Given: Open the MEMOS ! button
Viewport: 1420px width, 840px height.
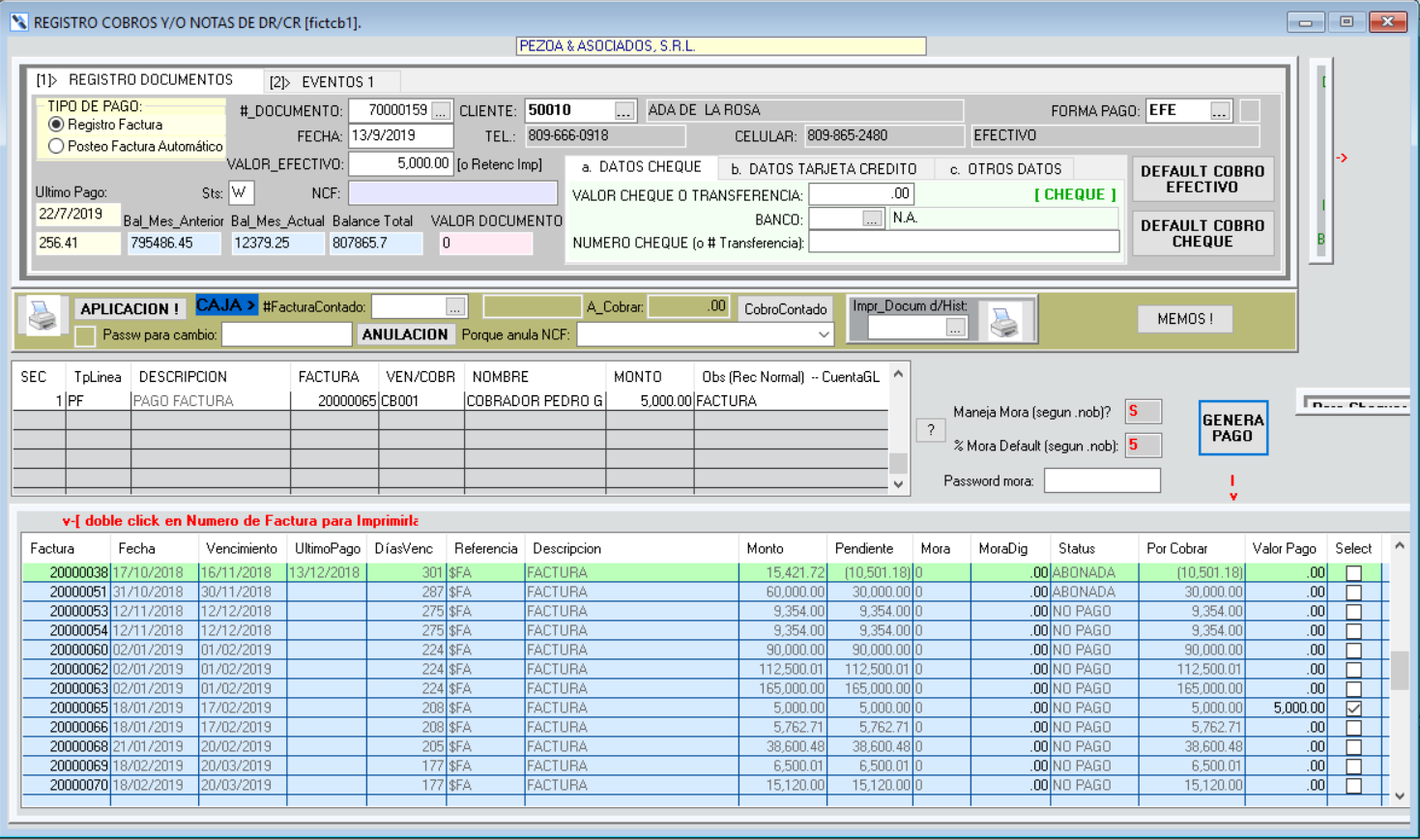Looking at the screenshot, I should 1185,319.
